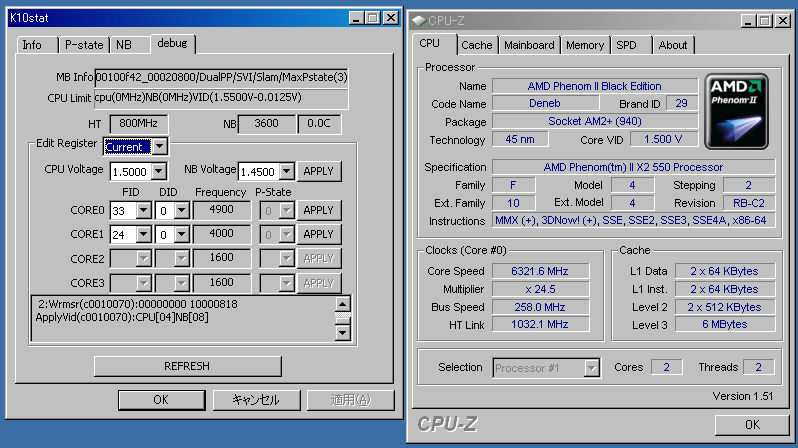Image resolution: width=798 pixels, height=448 pixels.
Task: Open the CORE1 P-State dropdown
Action: point(287,234)
